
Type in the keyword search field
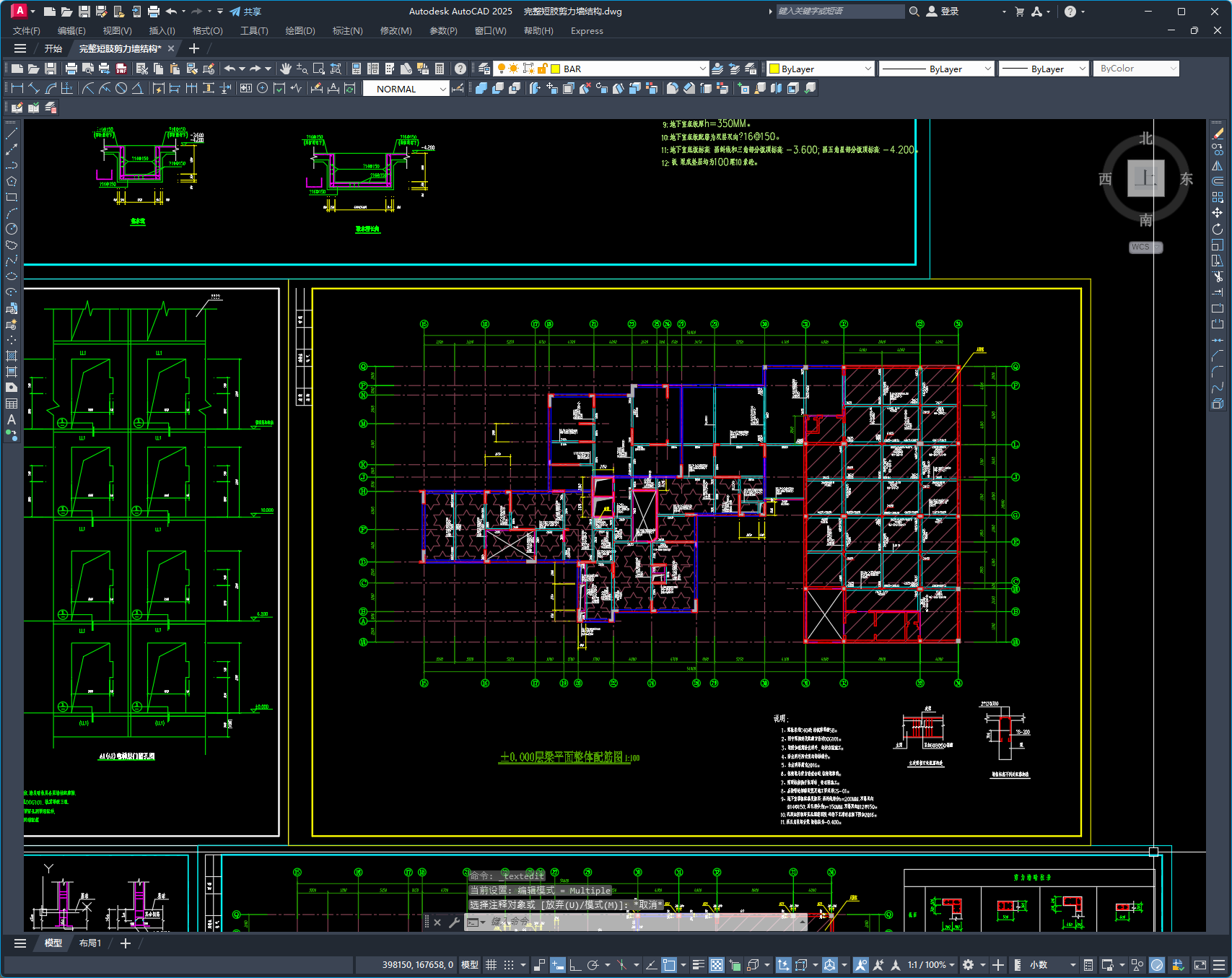tap(839, 12)
